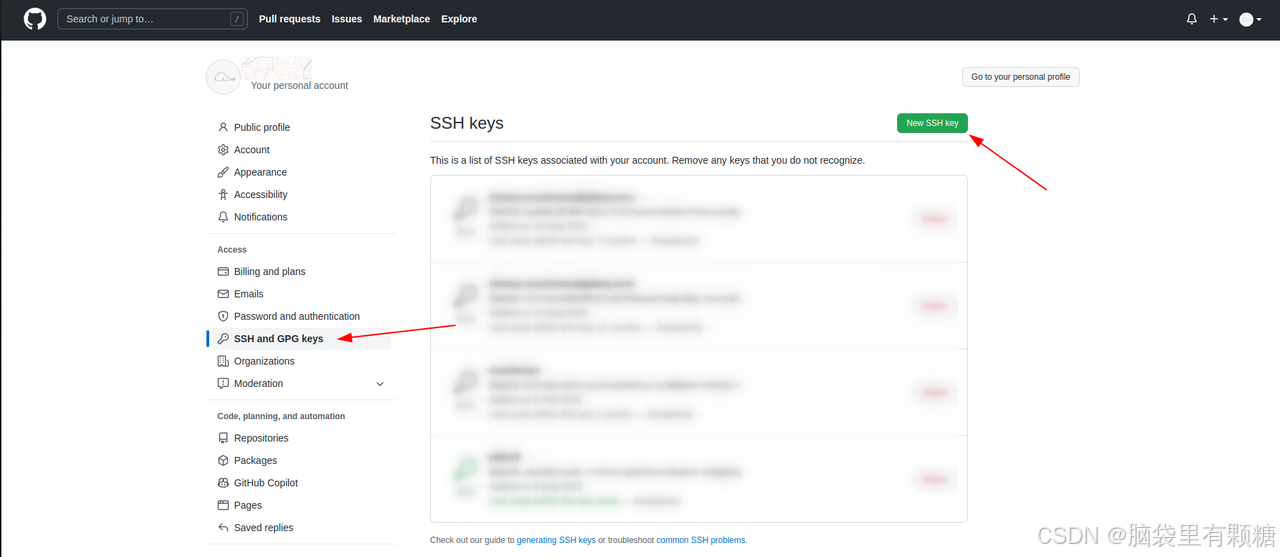Image resolution: width=1280 pixels, height=557 pixels.
Task: Select SSH and GPG keys
Action: coord(279,339)
